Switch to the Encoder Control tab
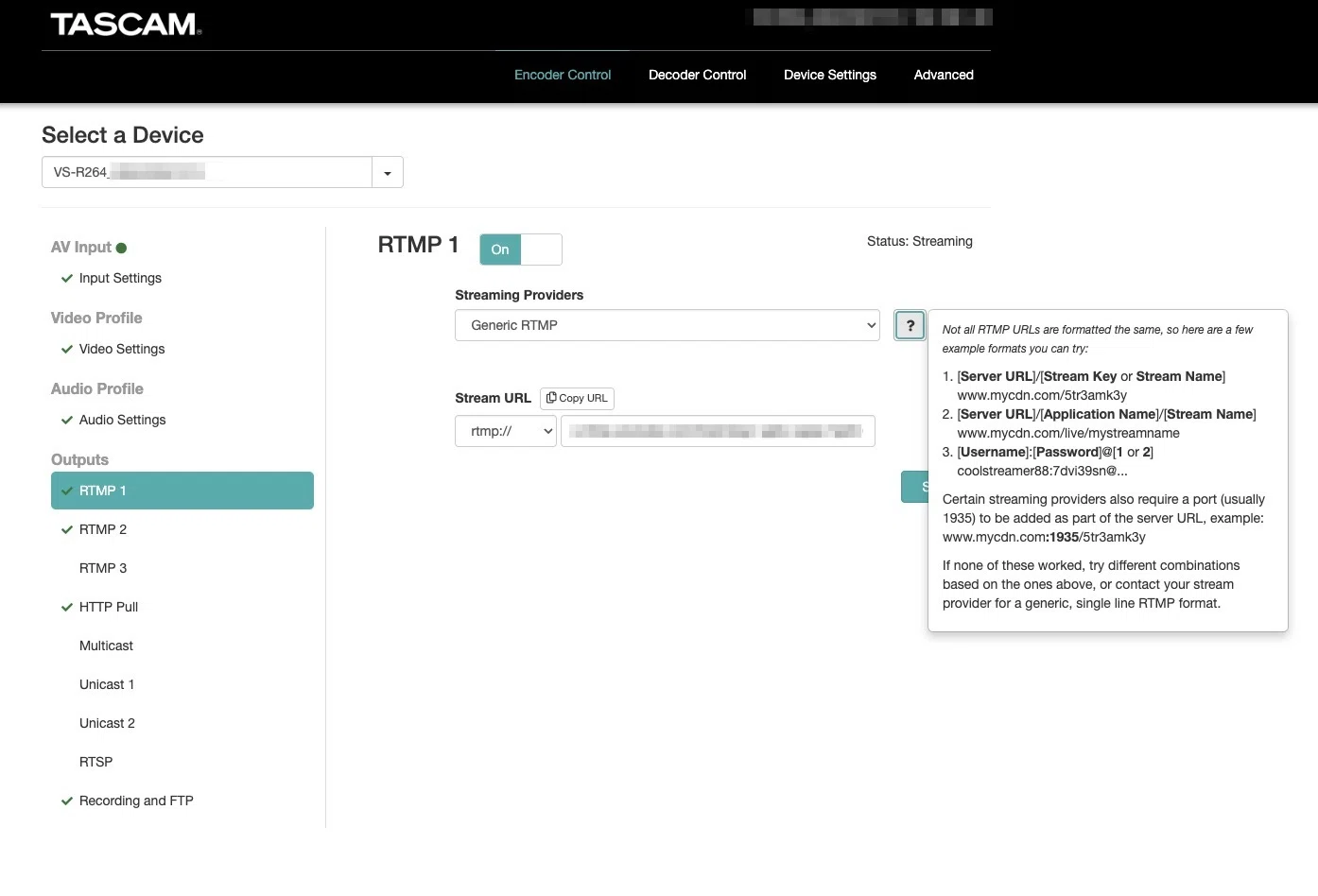Screen dimensions: 1318x896 563,75
